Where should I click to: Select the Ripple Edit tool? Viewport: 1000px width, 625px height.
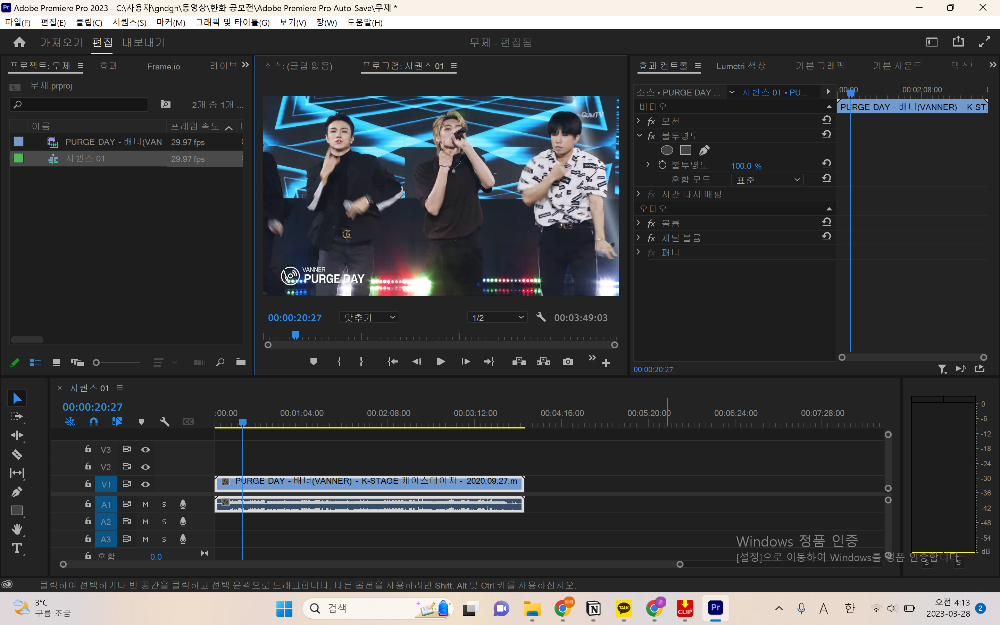click(17, 436)
